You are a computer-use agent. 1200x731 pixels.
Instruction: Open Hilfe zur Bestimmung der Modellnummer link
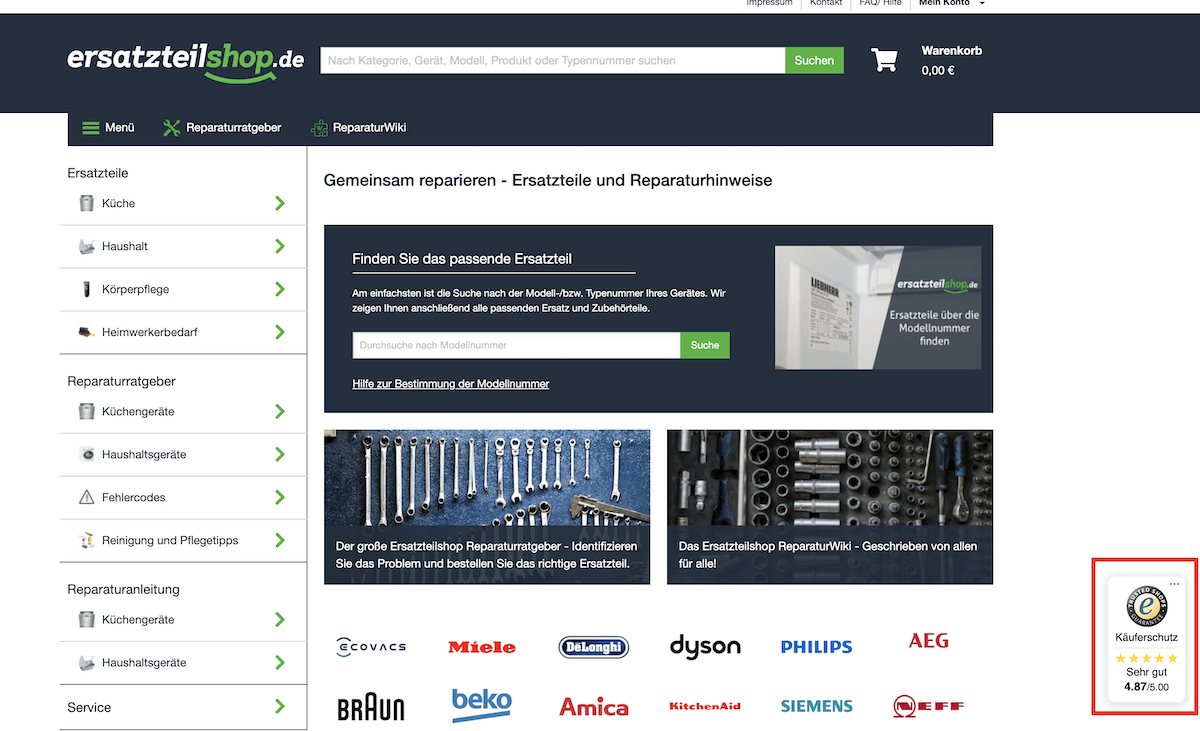[451, 384]
